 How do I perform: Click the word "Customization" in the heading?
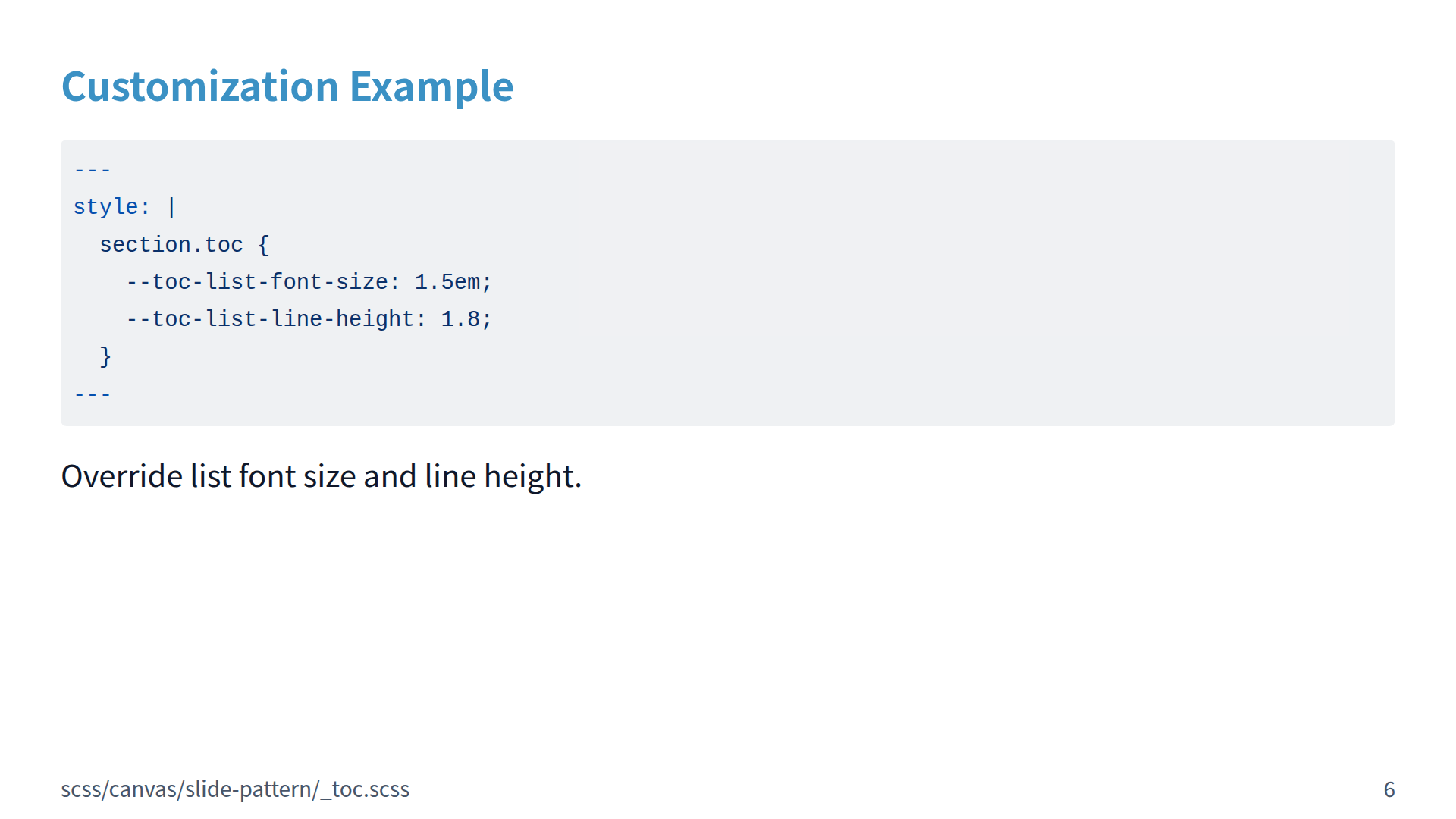pyautogui.click(x=199, y=86)
